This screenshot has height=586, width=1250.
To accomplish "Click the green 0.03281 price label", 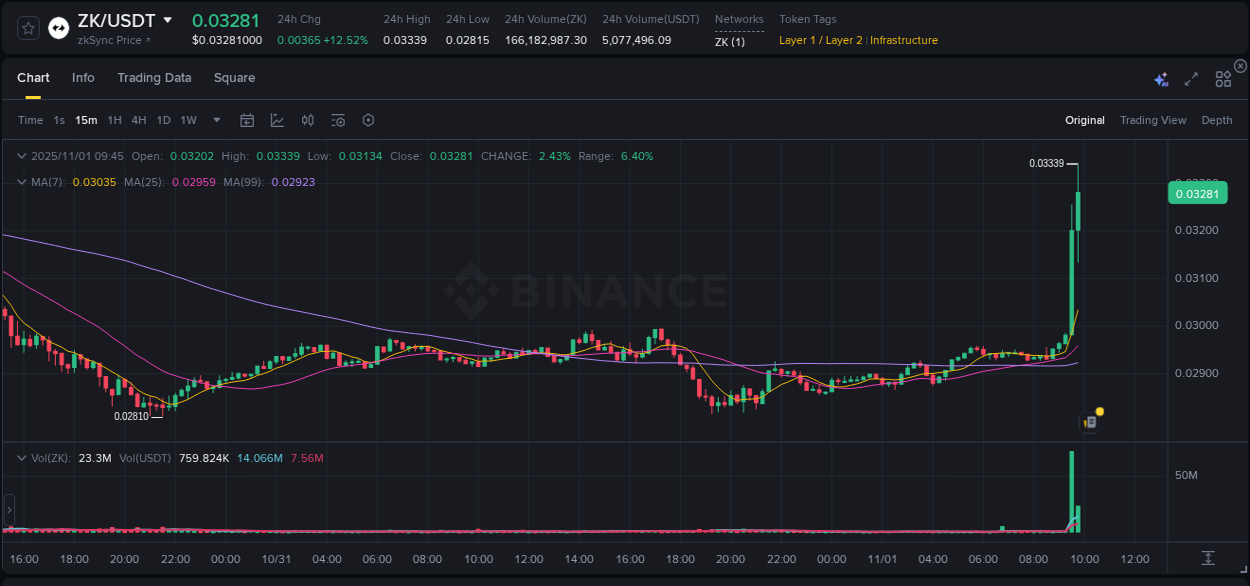I will [1197, 192].
